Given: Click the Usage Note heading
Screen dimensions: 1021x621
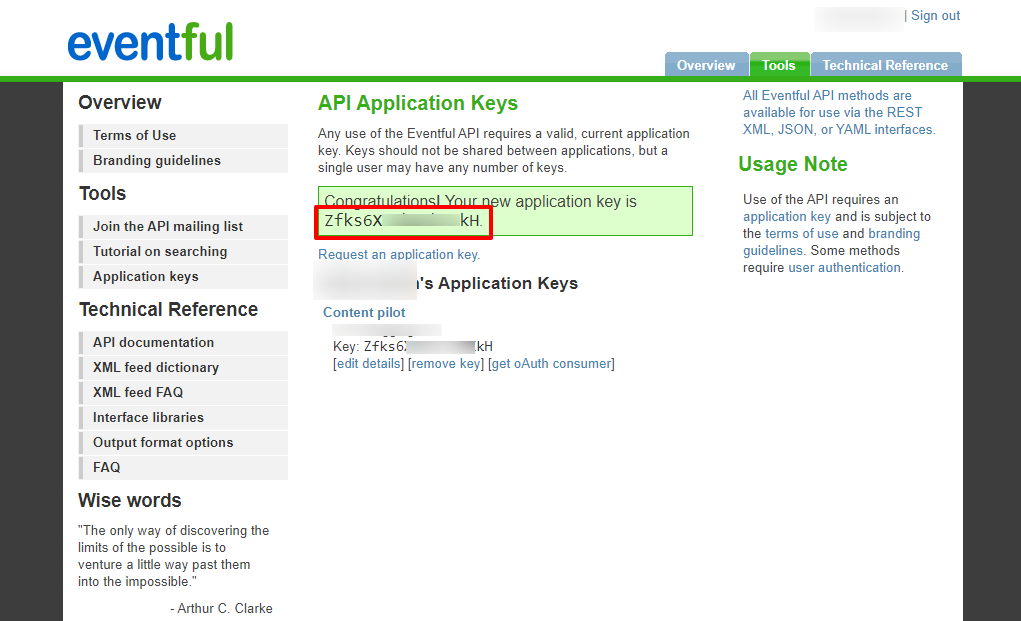Looking at the screenshot, I should pos(793,164).
